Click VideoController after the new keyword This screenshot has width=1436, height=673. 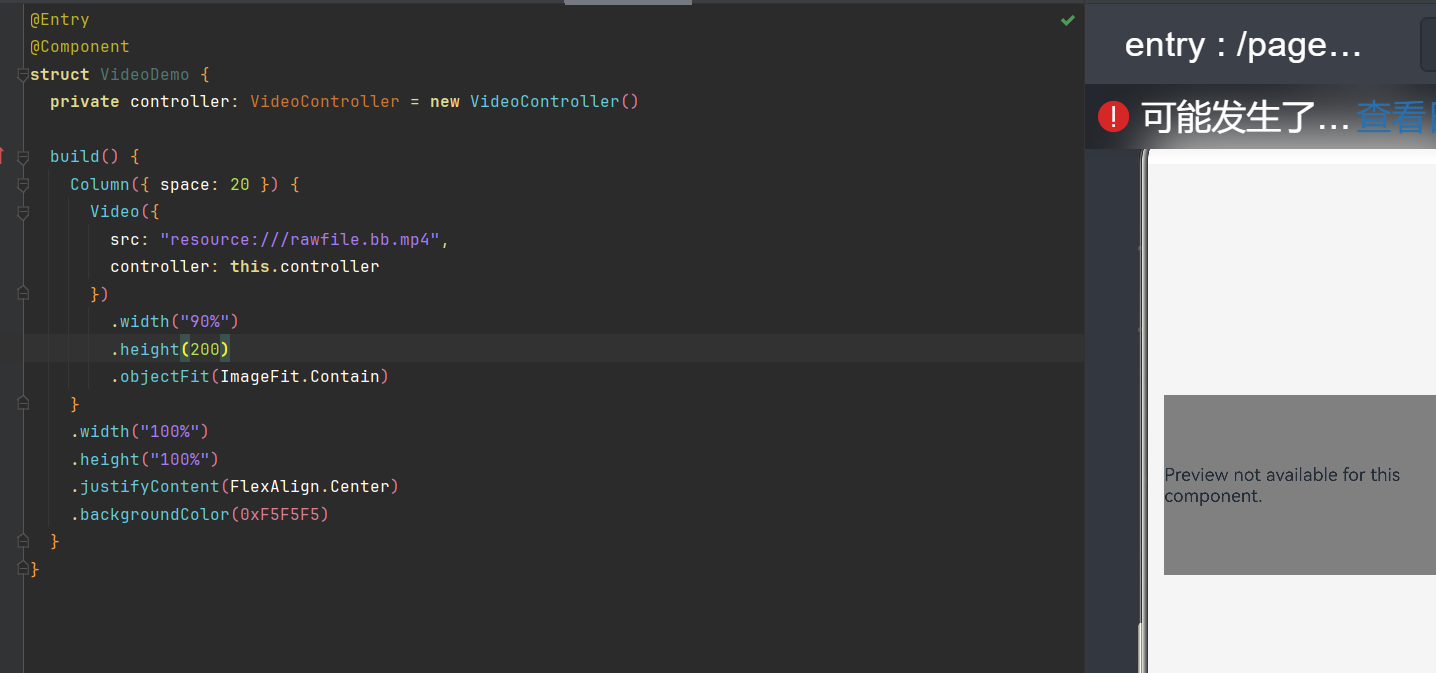(545, 102)
